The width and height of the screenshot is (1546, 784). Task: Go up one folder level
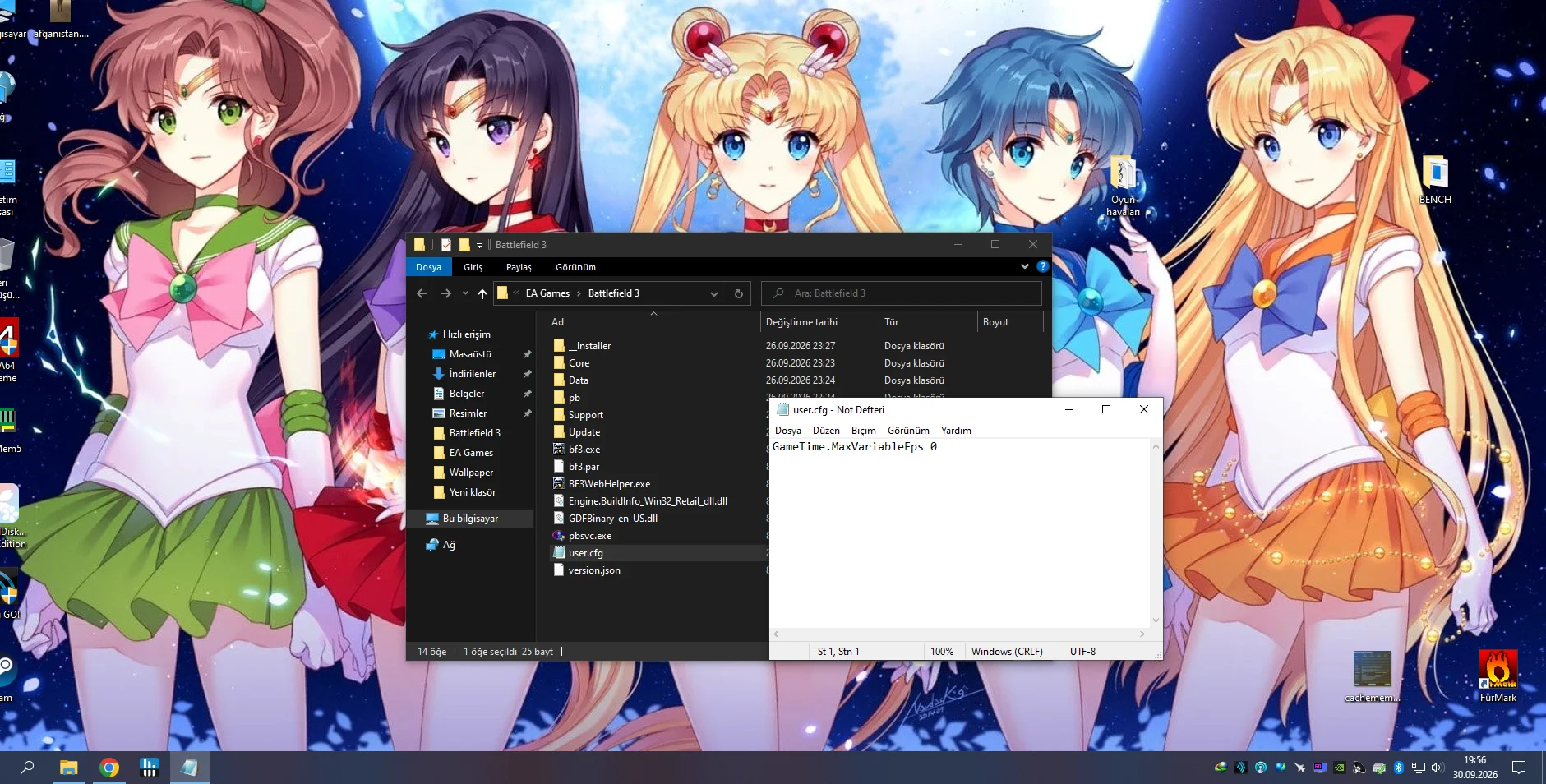tap(482, 293)
